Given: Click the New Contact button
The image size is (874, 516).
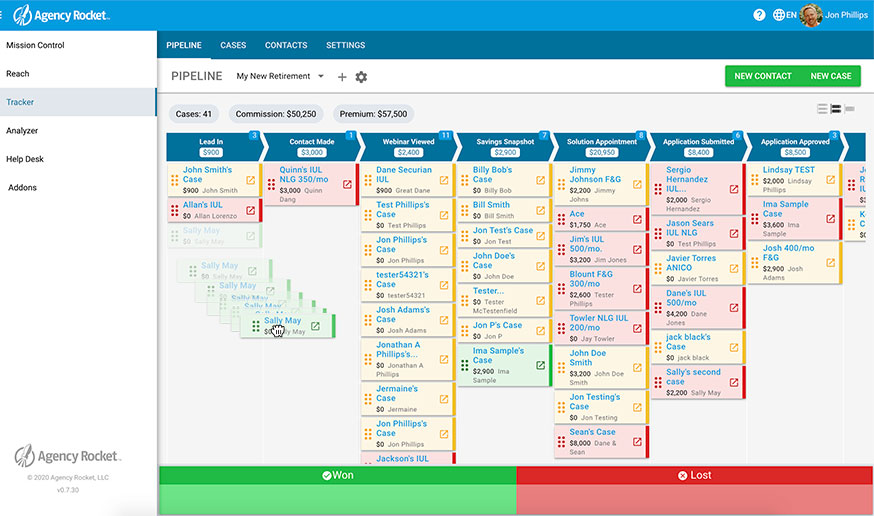Looking at the screenshot, I should click(762, 76).
